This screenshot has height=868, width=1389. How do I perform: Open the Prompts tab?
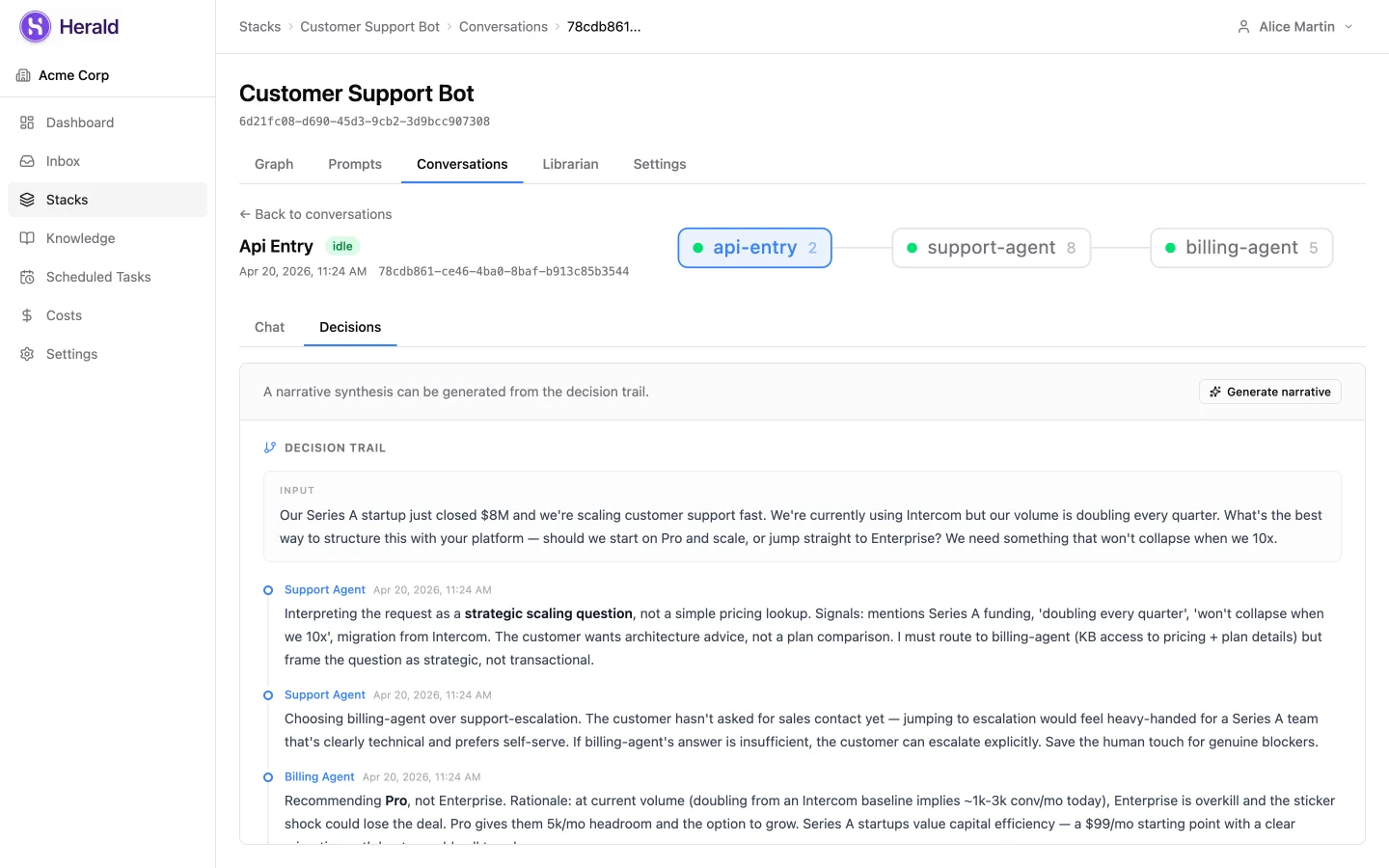click(355, 164)
